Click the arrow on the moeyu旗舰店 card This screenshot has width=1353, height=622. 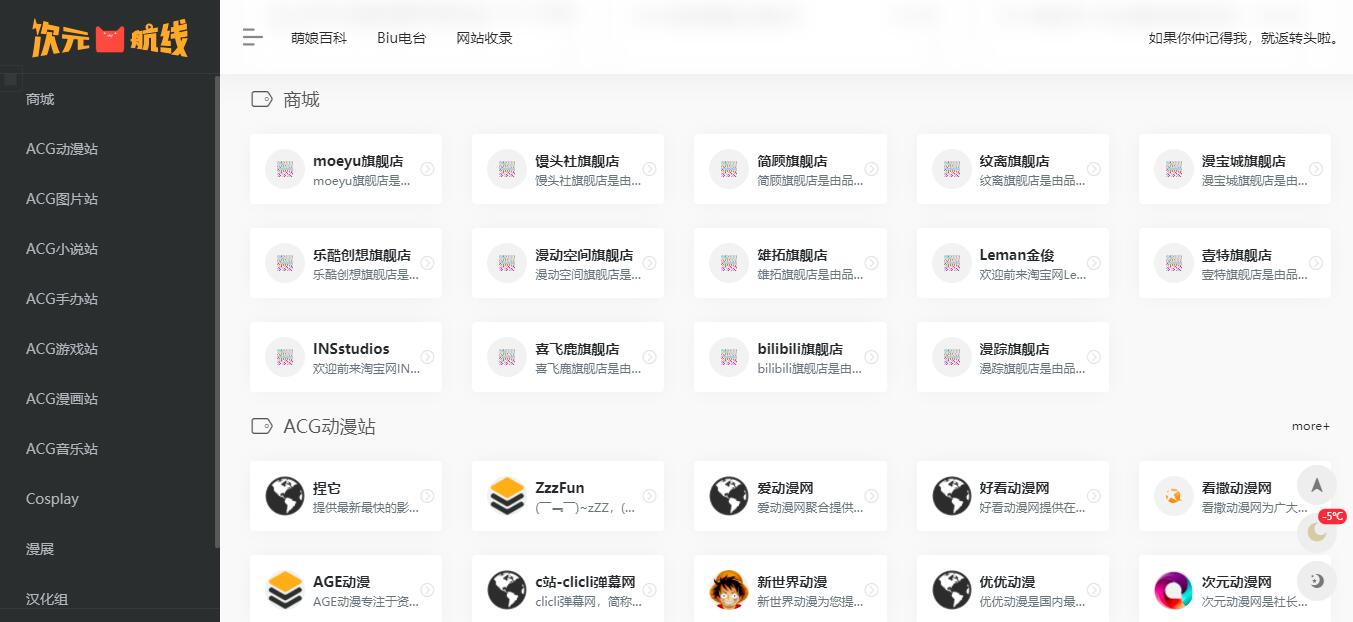427,169
